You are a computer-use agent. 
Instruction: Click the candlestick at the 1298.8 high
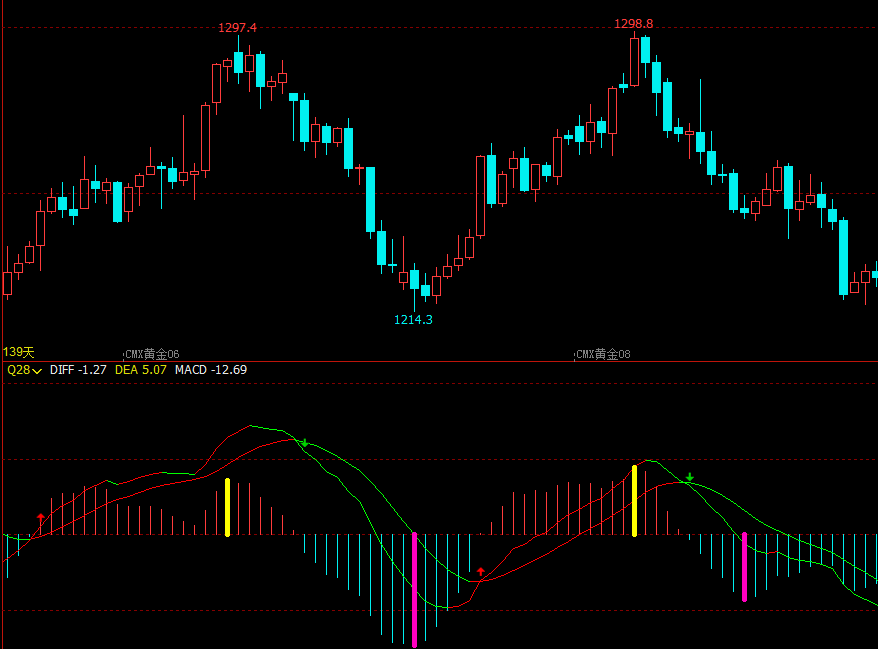pos(634,59)
